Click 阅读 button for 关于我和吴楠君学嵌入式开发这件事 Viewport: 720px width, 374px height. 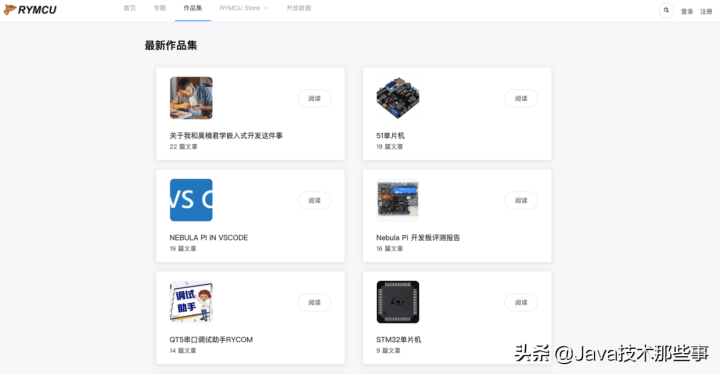coord(315,98)
